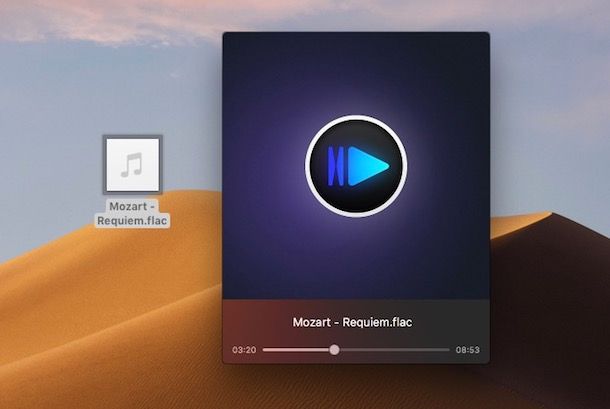This screenshot has width=610, height=409.
Task: Seek back on the played part of the progress bar
Action: pos(296,350)
